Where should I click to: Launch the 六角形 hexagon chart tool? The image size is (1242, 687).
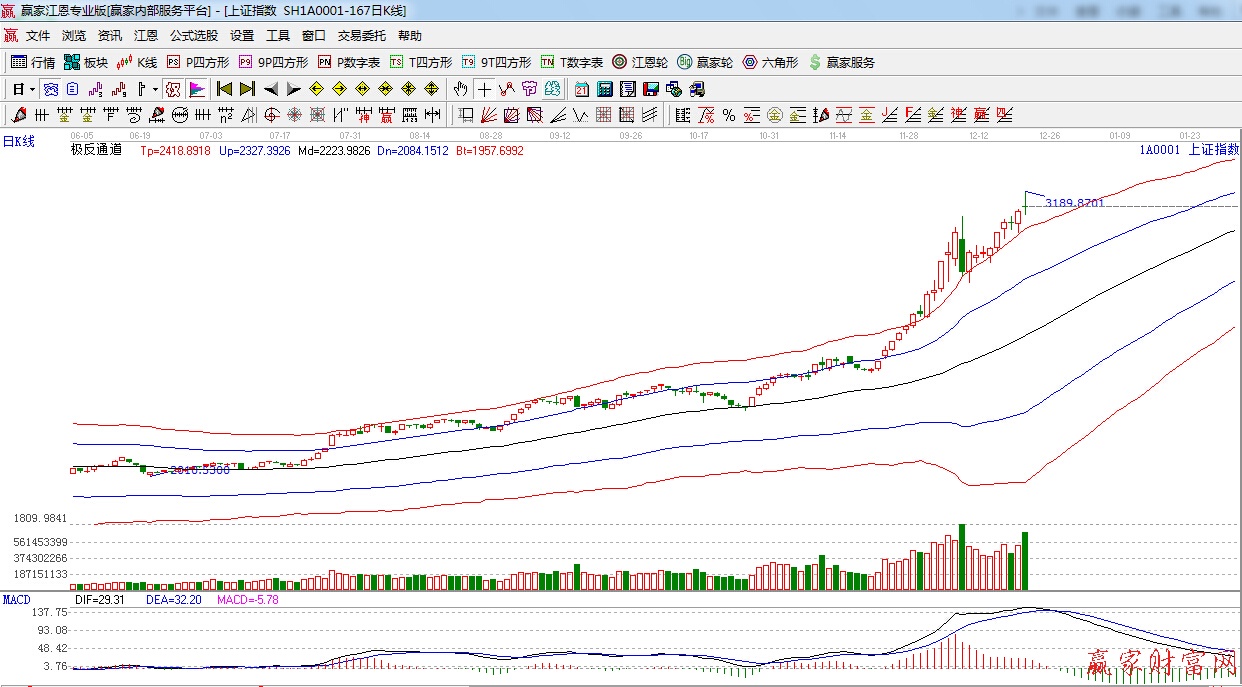click(770, 62)
